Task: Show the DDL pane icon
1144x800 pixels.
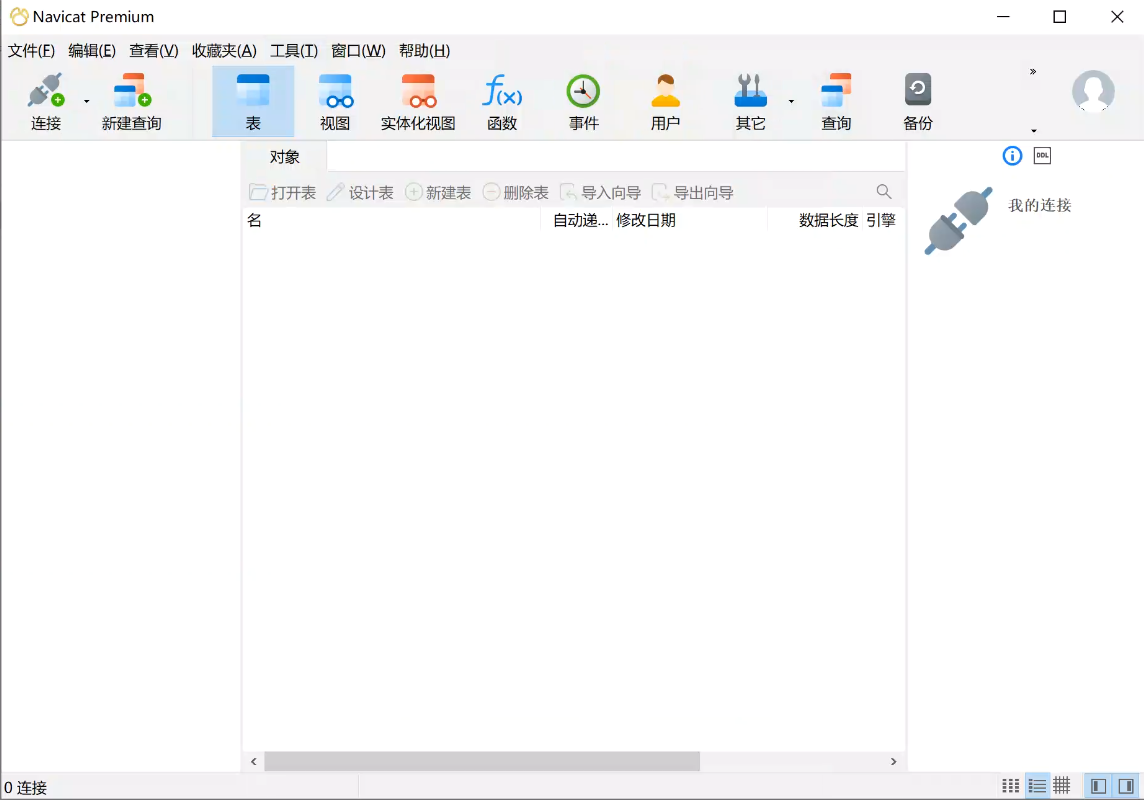Action: tap(1042, 155)
